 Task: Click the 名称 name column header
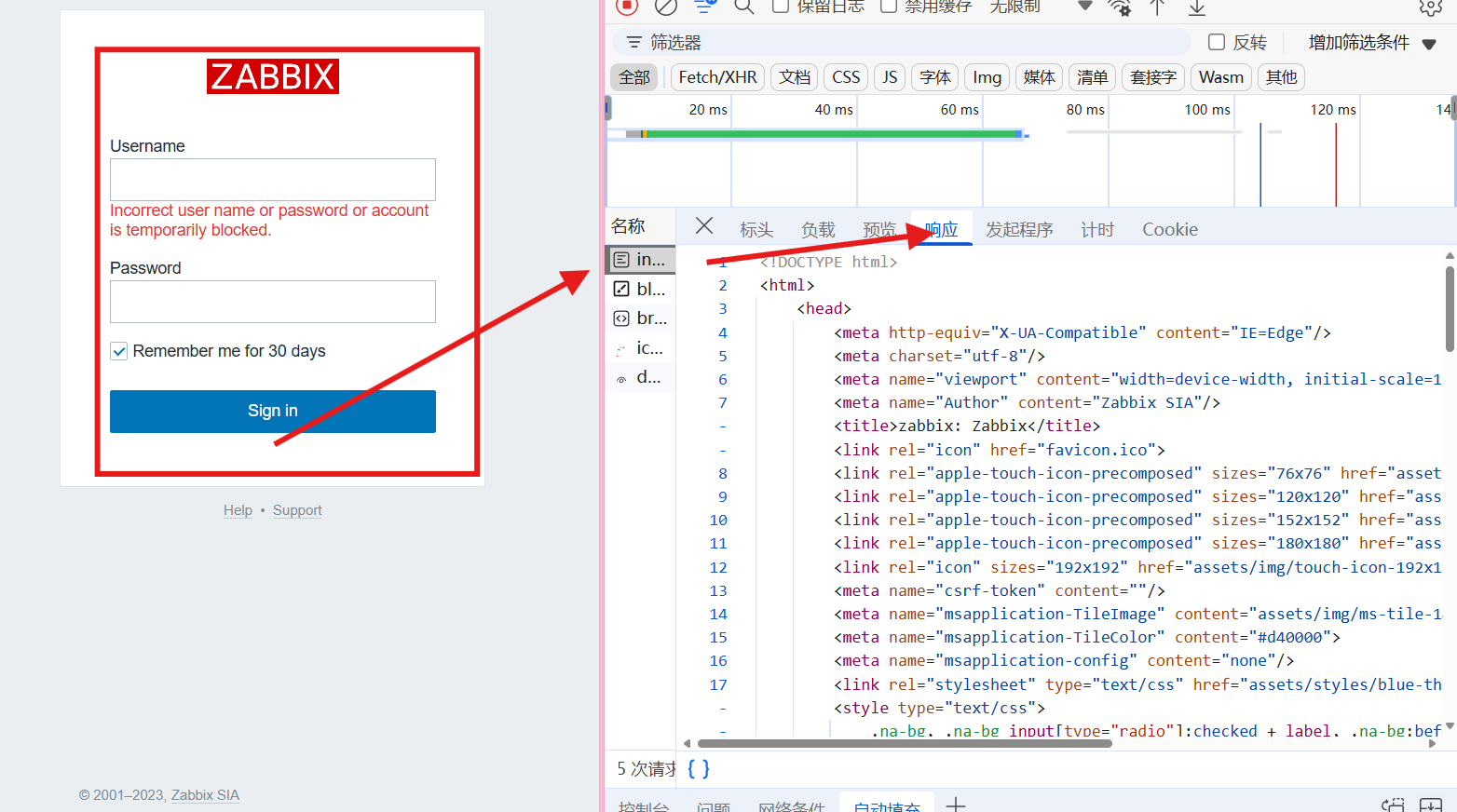[628, 226]
